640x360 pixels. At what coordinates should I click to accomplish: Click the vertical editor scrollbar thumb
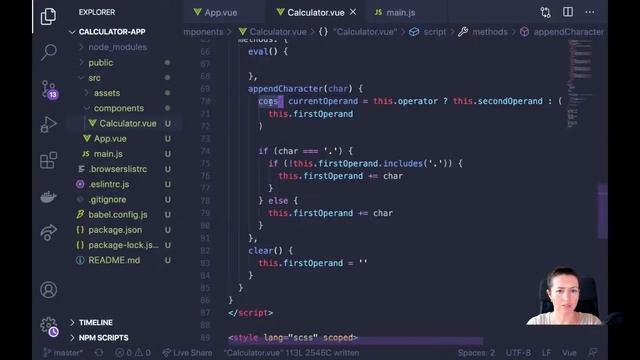(602, 211)
